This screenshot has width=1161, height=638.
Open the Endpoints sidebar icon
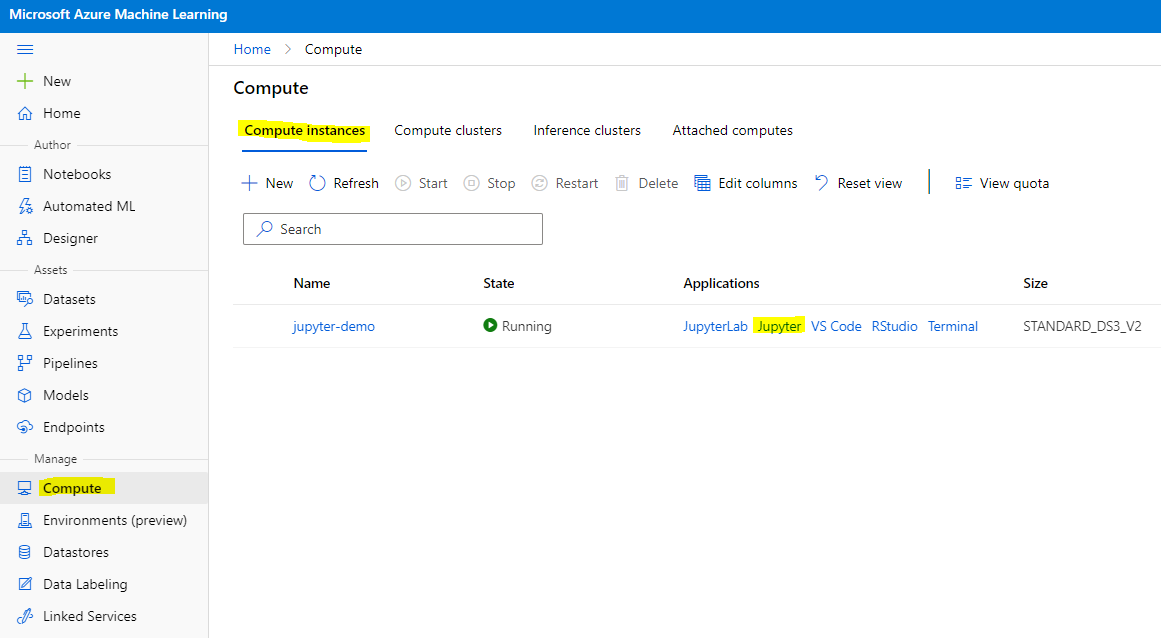[26, 427]
